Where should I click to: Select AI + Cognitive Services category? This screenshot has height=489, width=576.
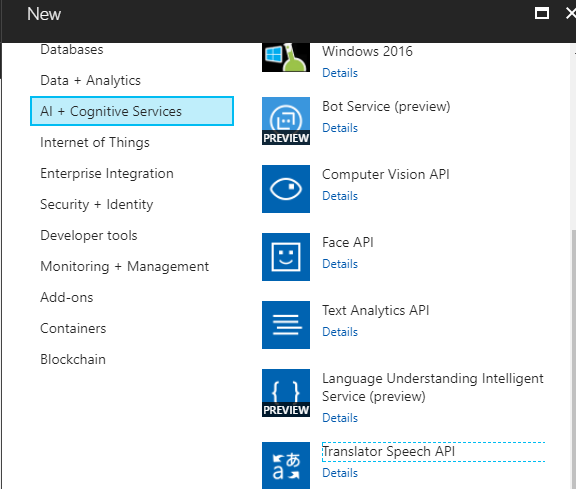(x=132, y=111)
